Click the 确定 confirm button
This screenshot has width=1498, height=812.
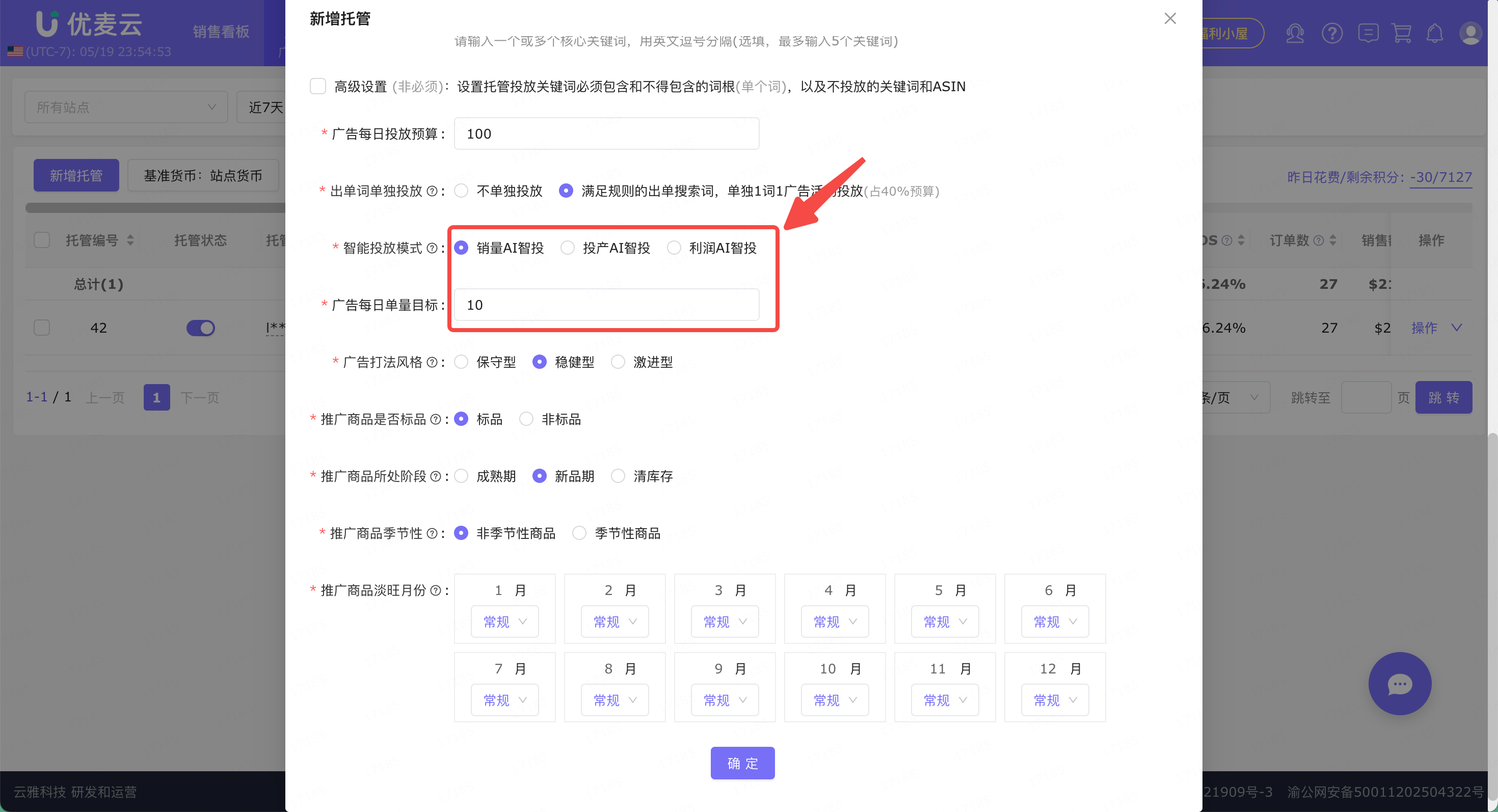click(742, 763)
